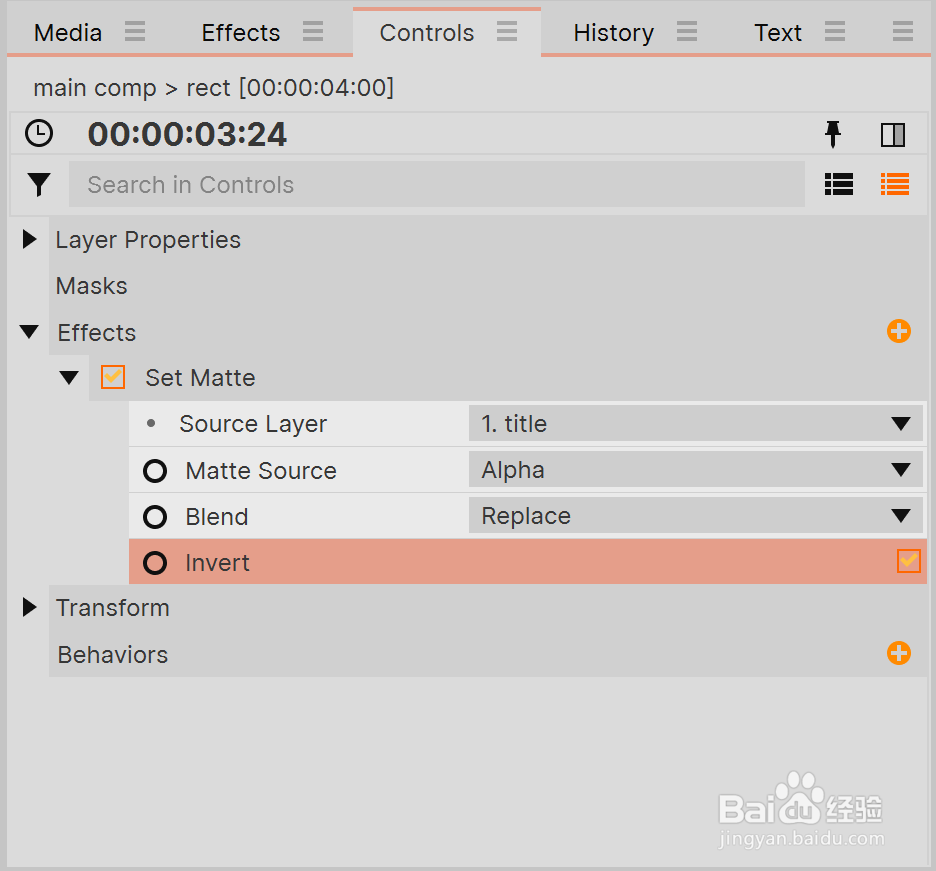Open the Media tab
Viewport: 936px width, 871px height.
click(x=68, y=33)
